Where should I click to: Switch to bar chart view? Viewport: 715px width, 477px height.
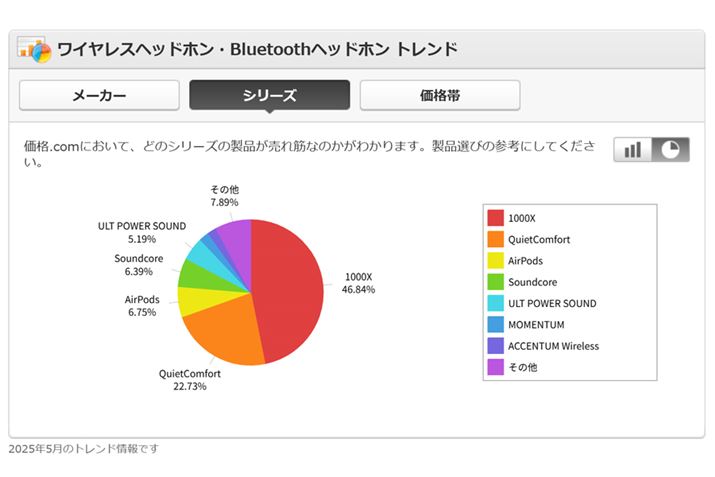632,149
